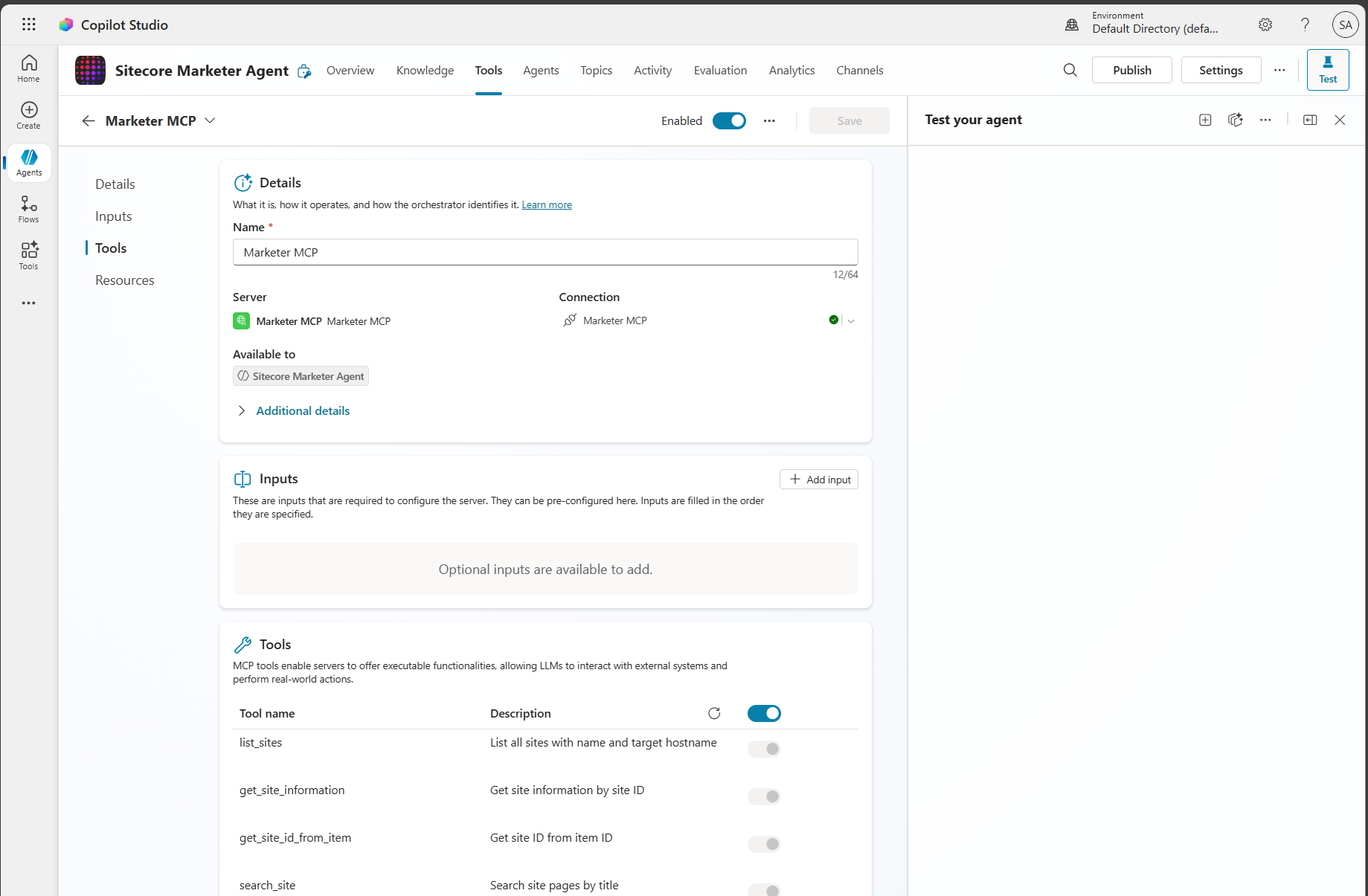Open the Analytics tab

pos(791,70)
